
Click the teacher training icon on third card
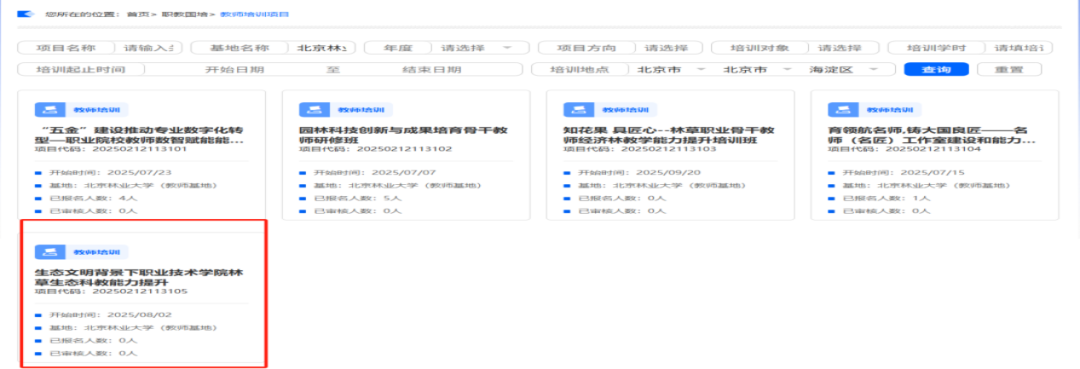575,109
